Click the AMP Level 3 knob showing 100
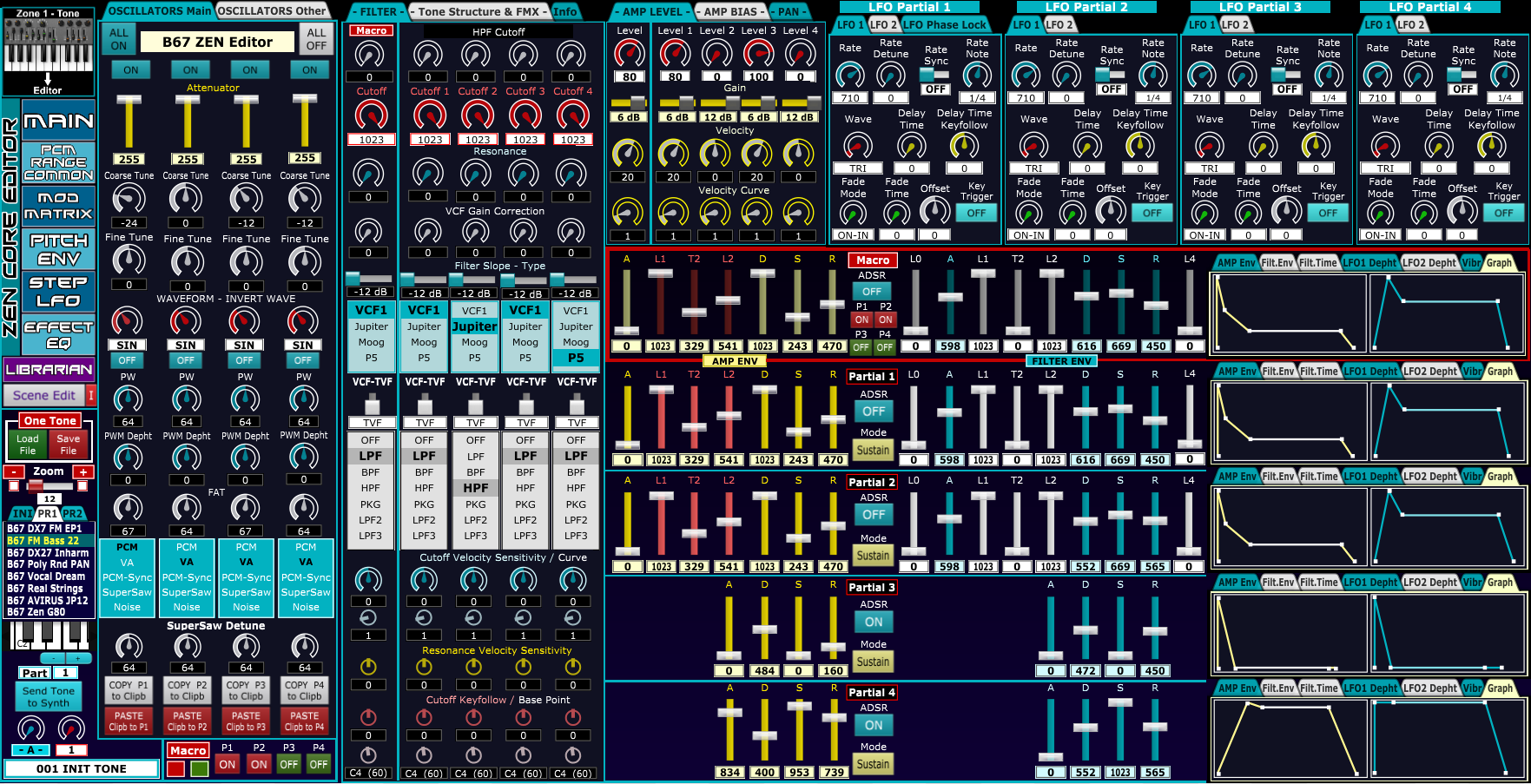The height and width of the screenshot is (784, 1531). pos(758,54)
